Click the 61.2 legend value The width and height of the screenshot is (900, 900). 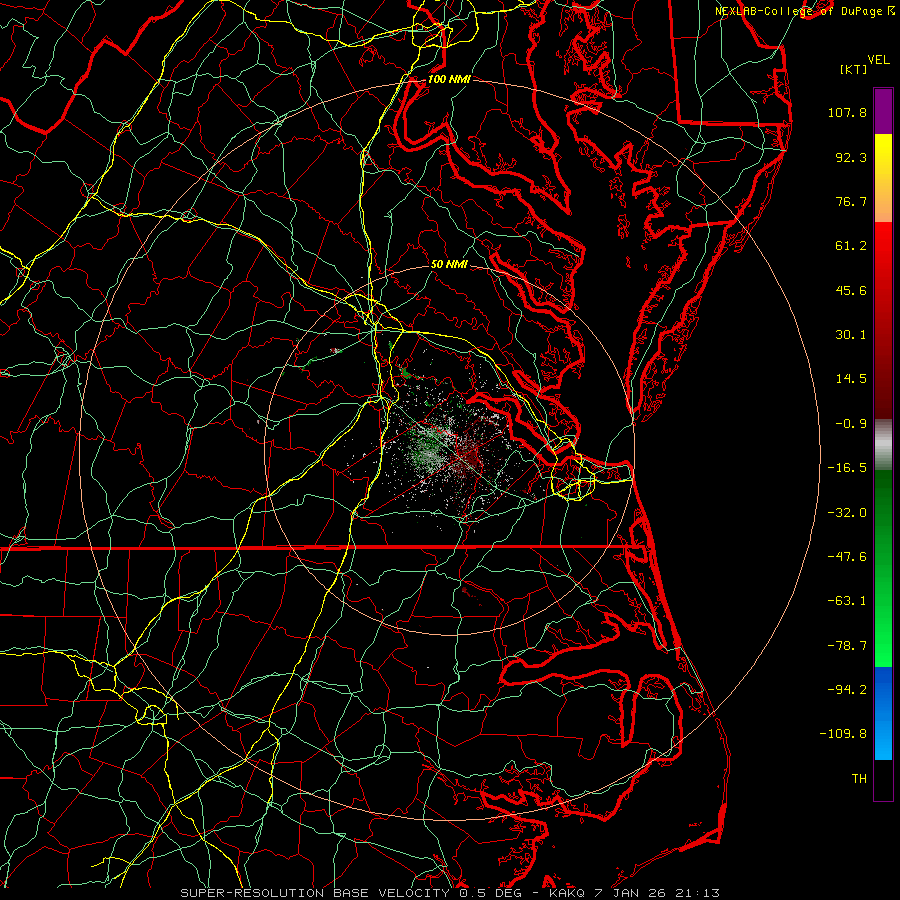pos(851,246)
